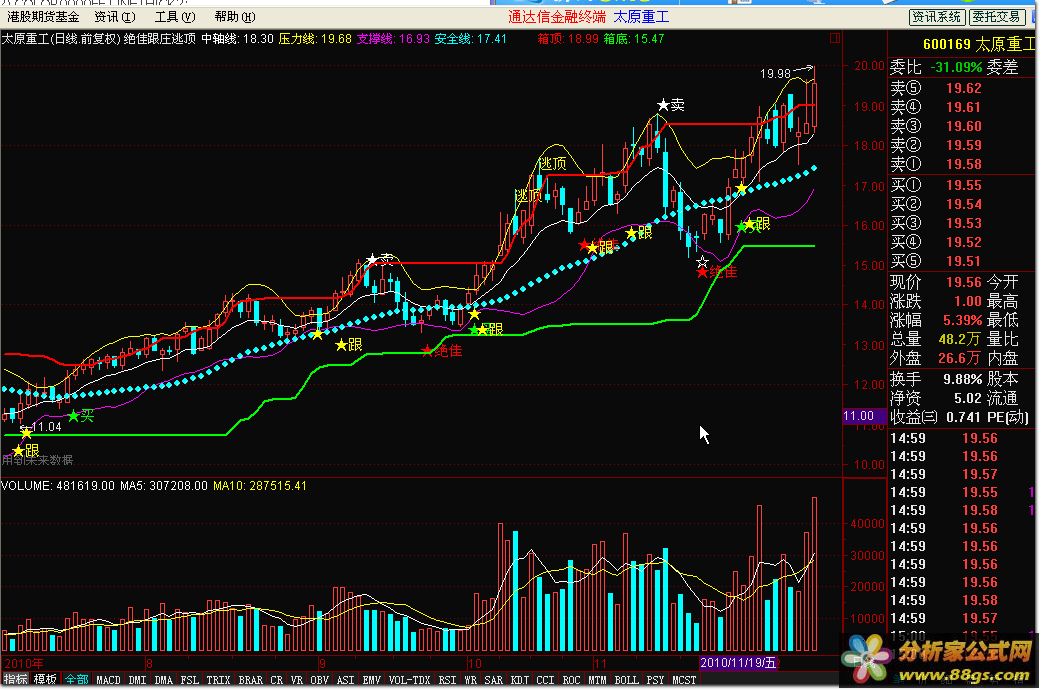Switch to the WR indicator

point(471,680)
